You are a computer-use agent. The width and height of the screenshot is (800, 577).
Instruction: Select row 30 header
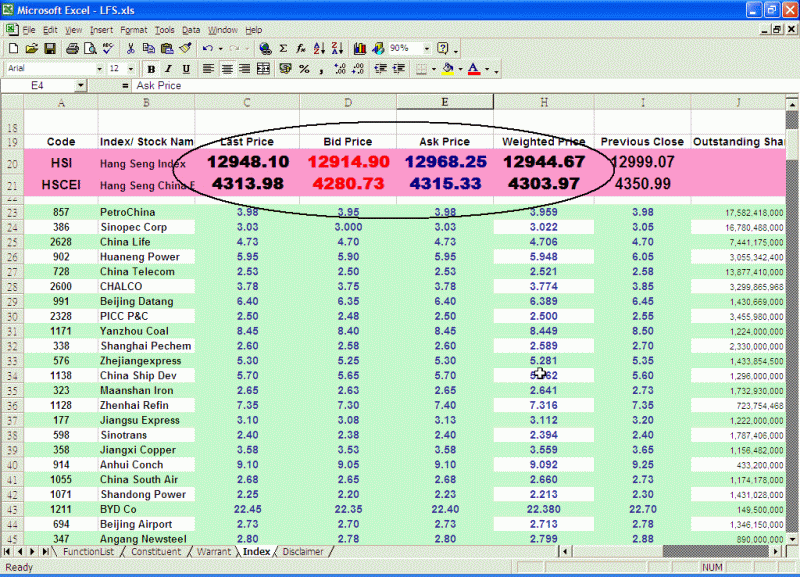(13, 316)
